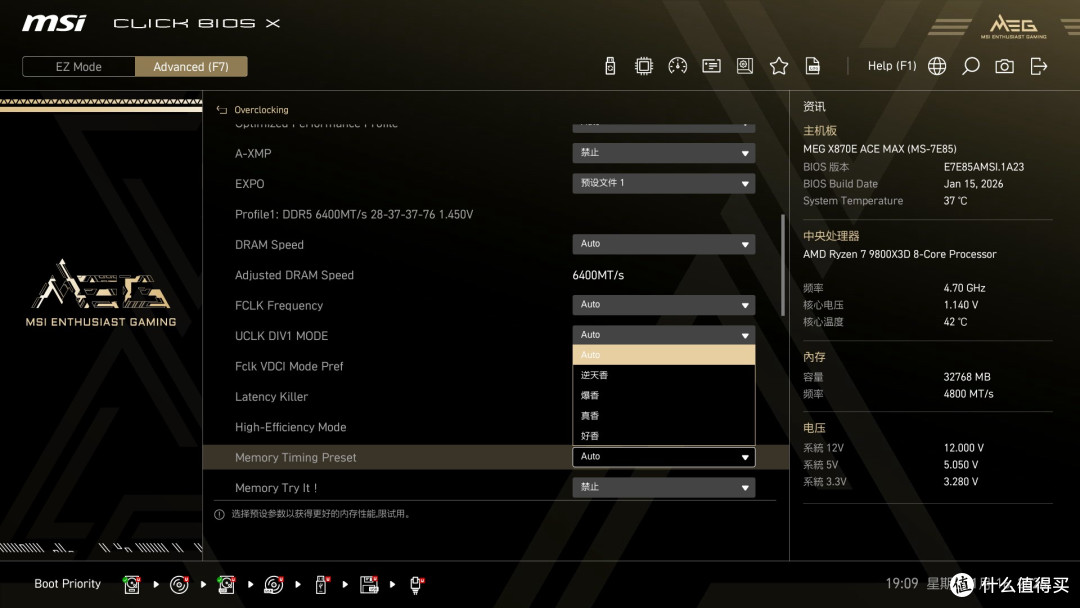Screen dimensions: 1080x608
Task: Open the gear picture settings profile icon
Action: pyautogui.click(x=745, y=66)
